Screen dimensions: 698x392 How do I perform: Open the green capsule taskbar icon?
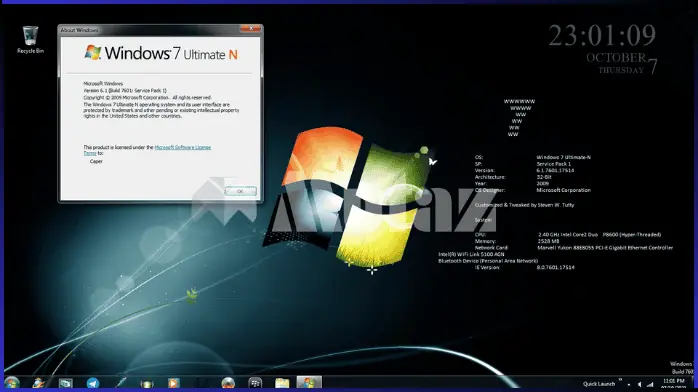coord(147,383)
